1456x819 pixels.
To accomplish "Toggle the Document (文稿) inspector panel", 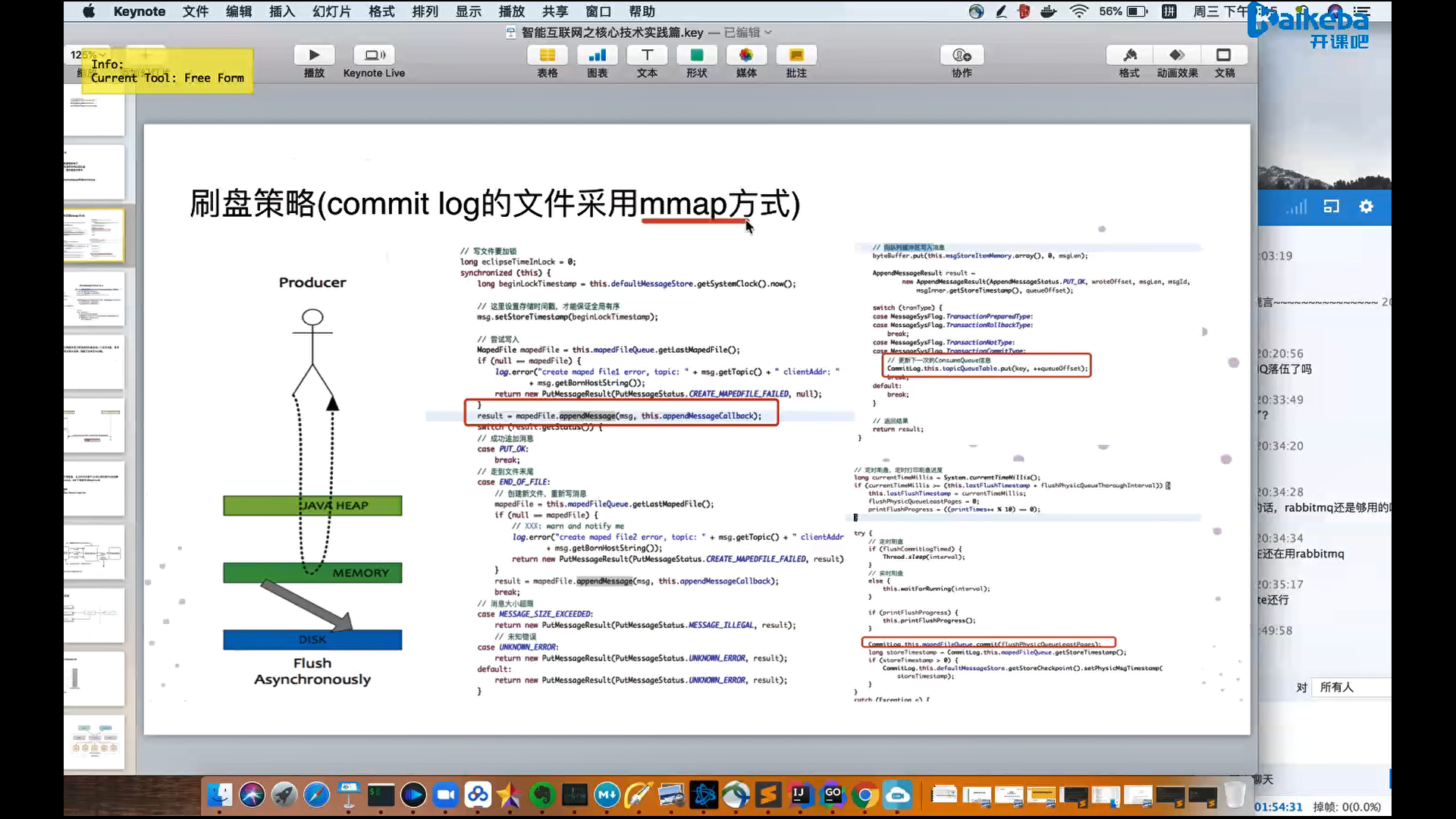I will tap(1224, 55).
